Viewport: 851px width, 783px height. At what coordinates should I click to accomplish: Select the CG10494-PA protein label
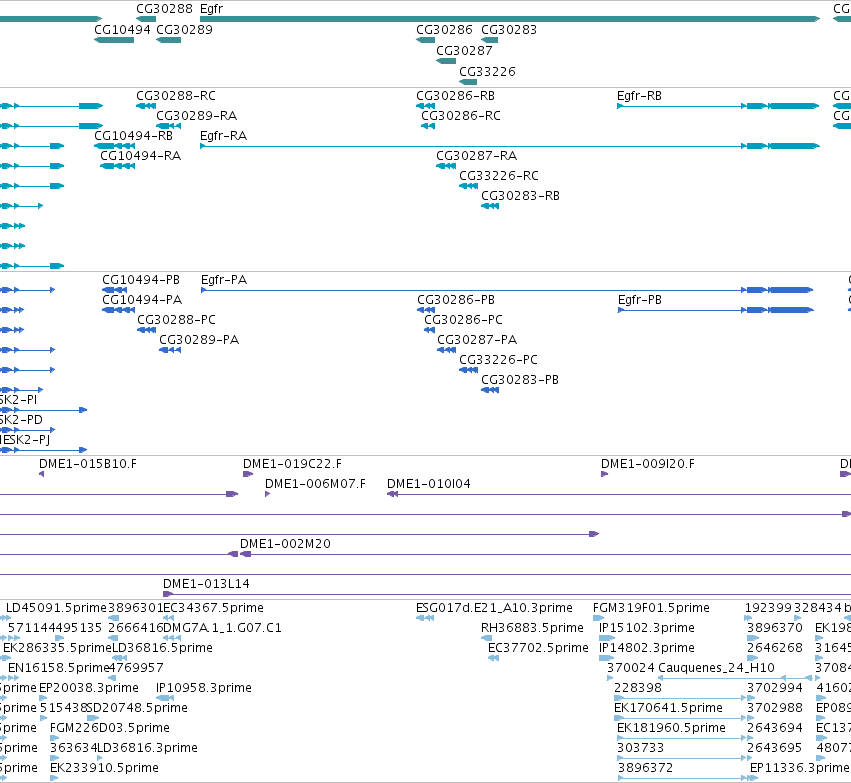(142, 301)
